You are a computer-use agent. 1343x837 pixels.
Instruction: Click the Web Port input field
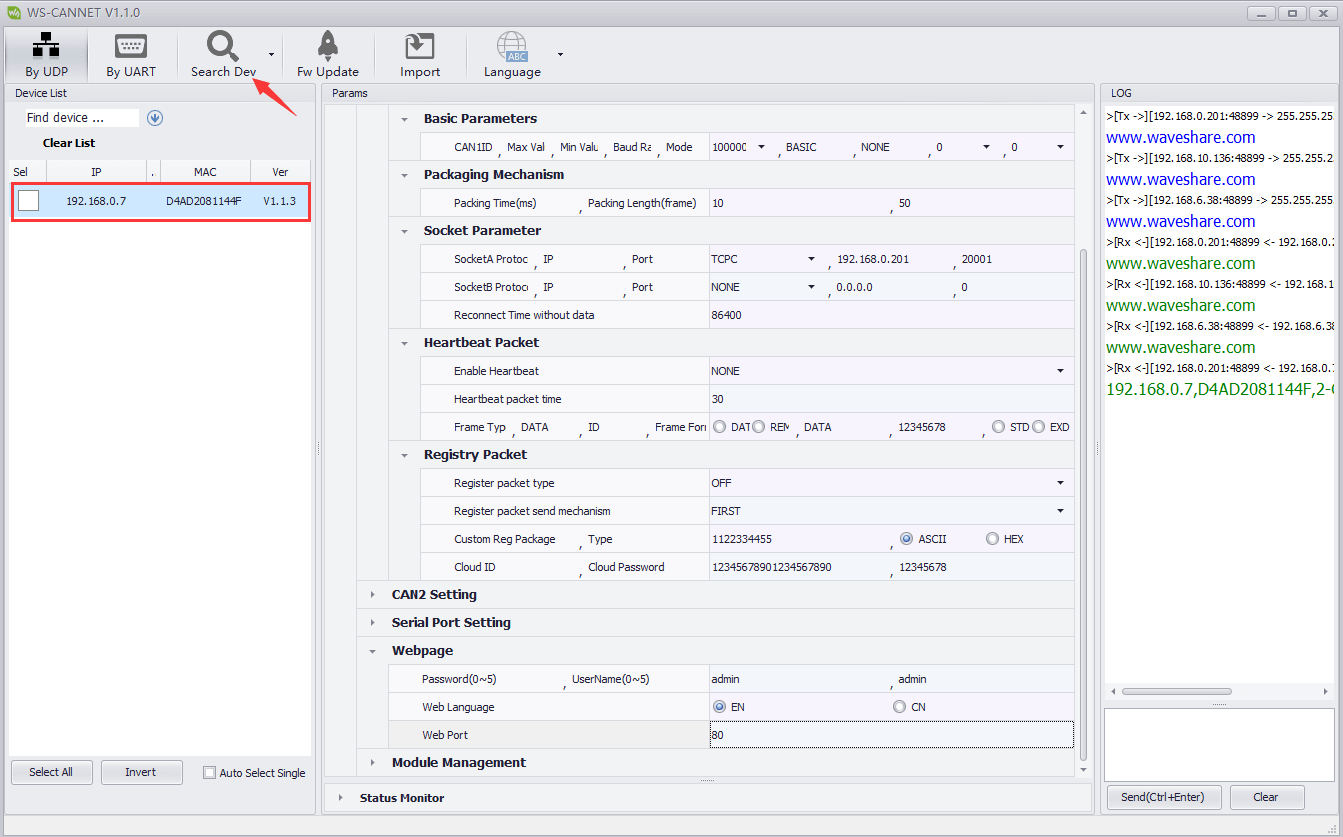pyautogui.click(x=890, y=735)
